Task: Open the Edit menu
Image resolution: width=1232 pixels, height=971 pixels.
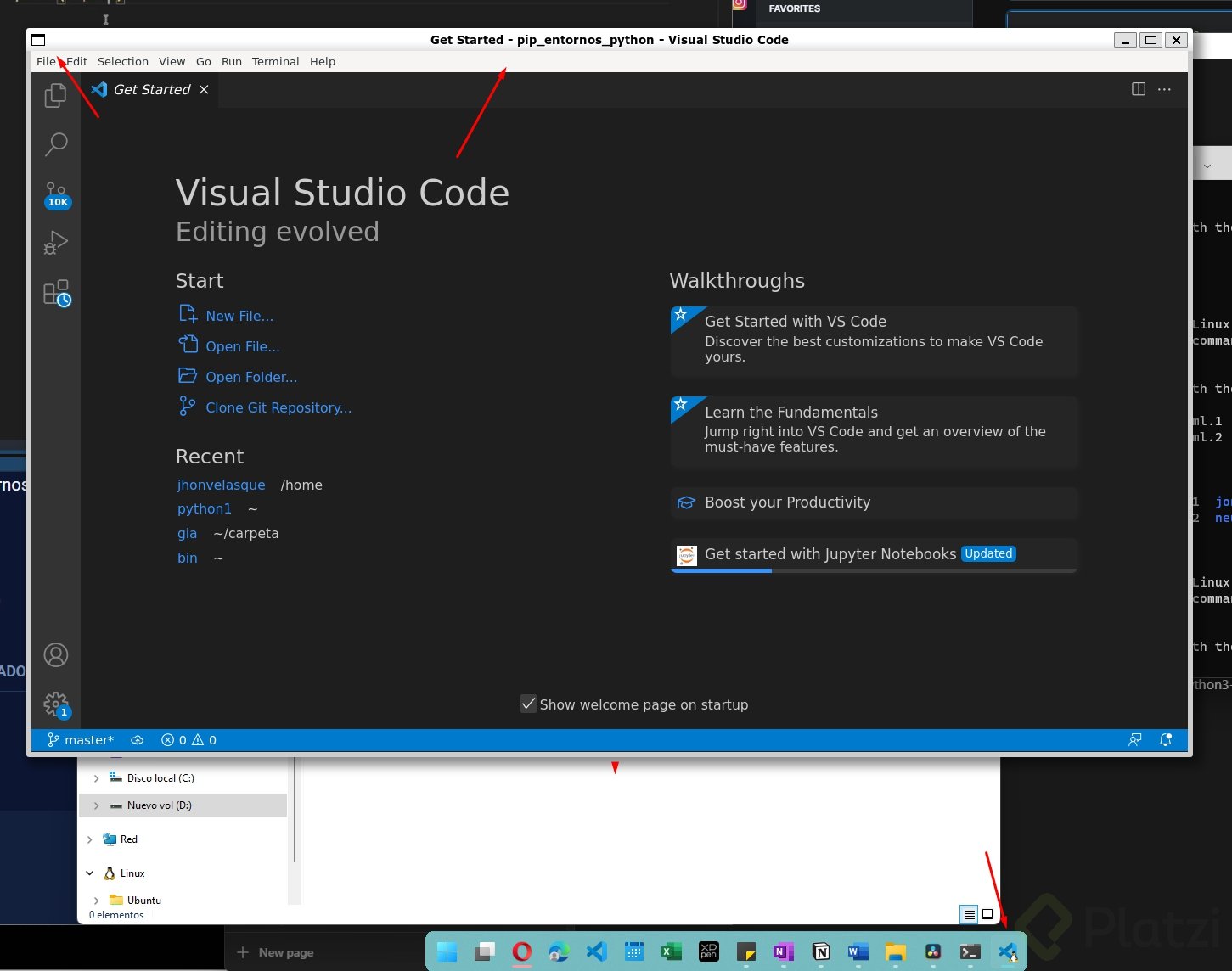Action: (76, 61)
